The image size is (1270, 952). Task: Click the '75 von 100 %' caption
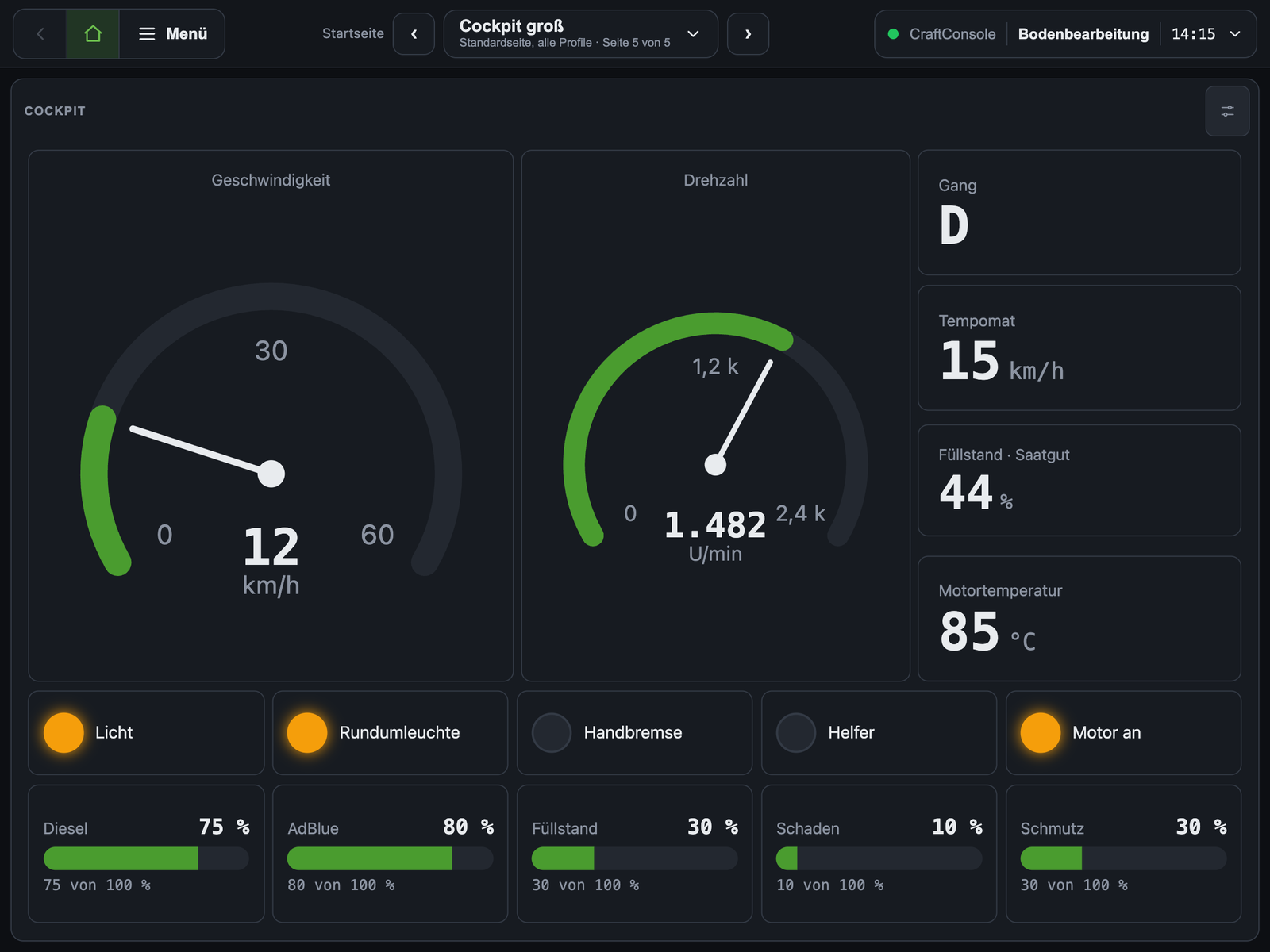[x=97, y=885]
